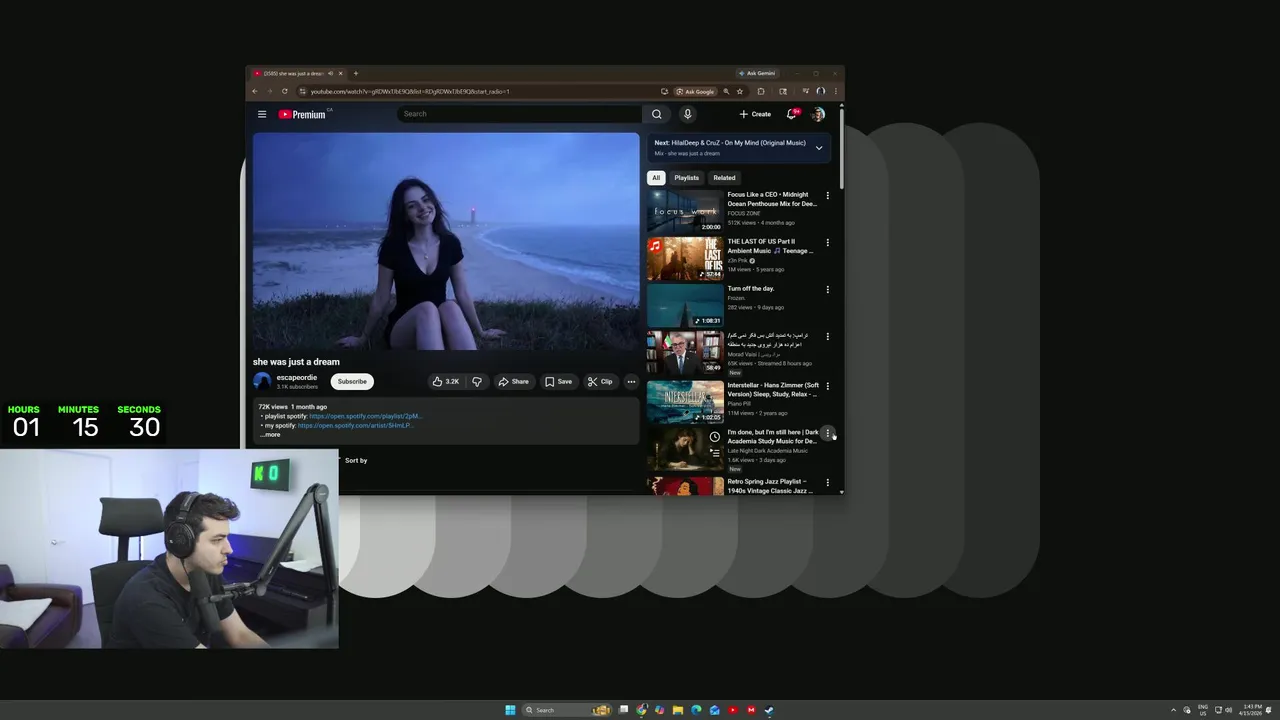Open the YouTube hamburger guide menu
This screenshot has height=720, width=1280.
pos(262,114)
